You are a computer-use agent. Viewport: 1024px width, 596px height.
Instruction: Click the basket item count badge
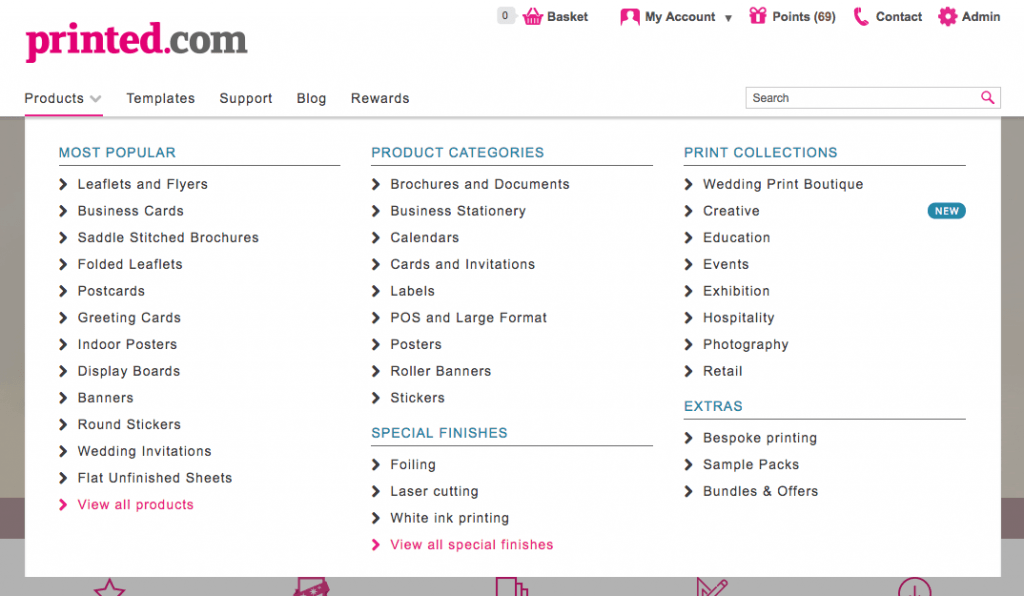(x=505, y=16)
